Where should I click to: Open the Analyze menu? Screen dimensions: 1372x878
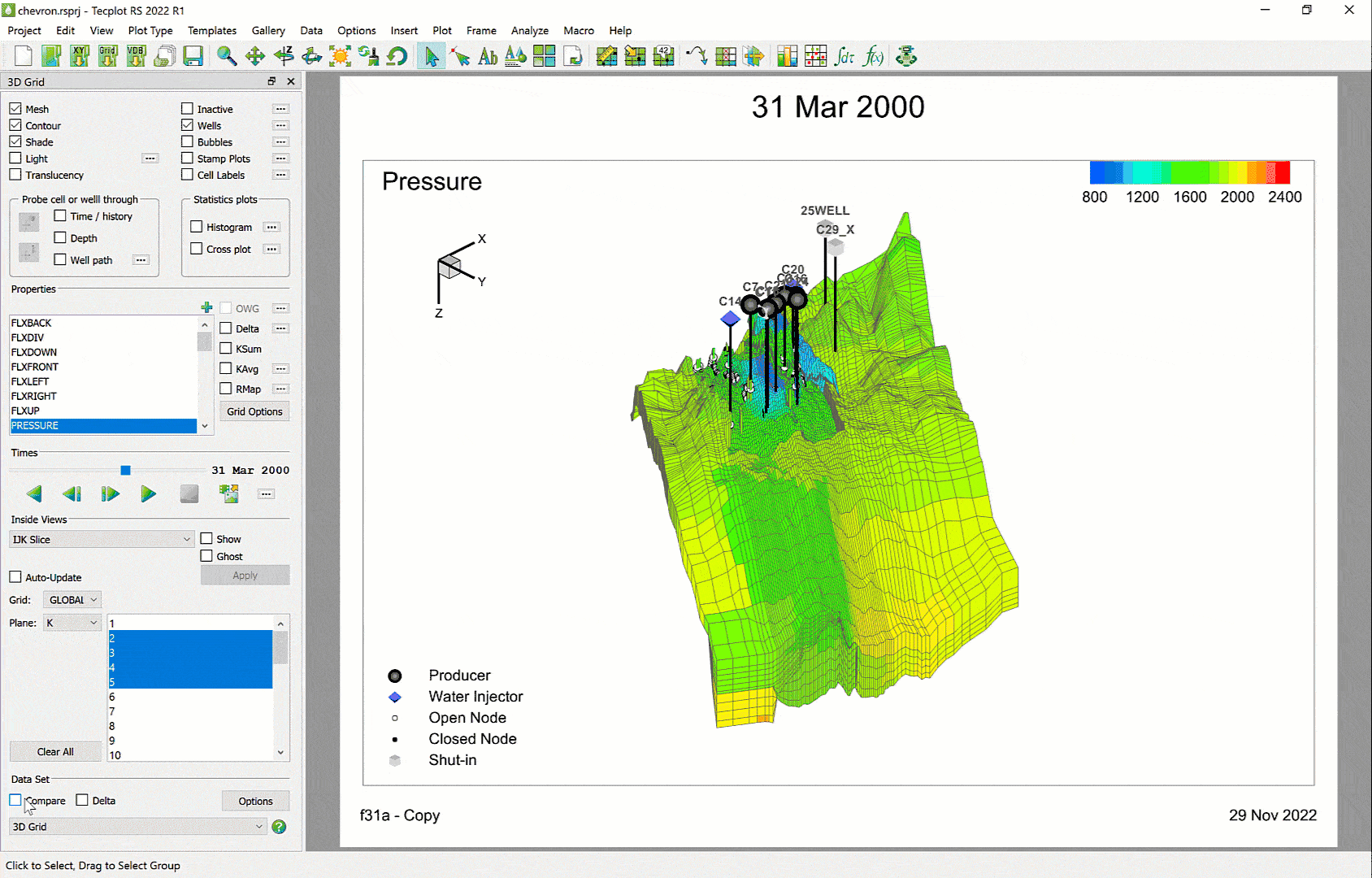pyautogui.click(x=529, y=30)
